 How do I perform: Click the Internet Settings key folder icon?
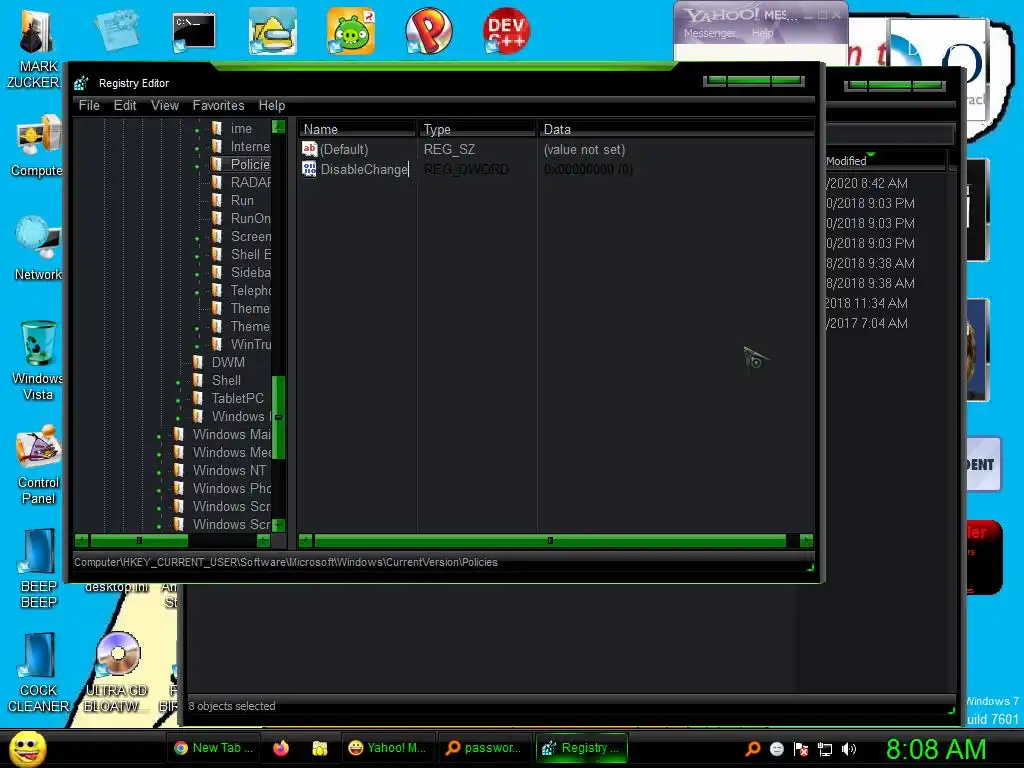tap(217, 146)
